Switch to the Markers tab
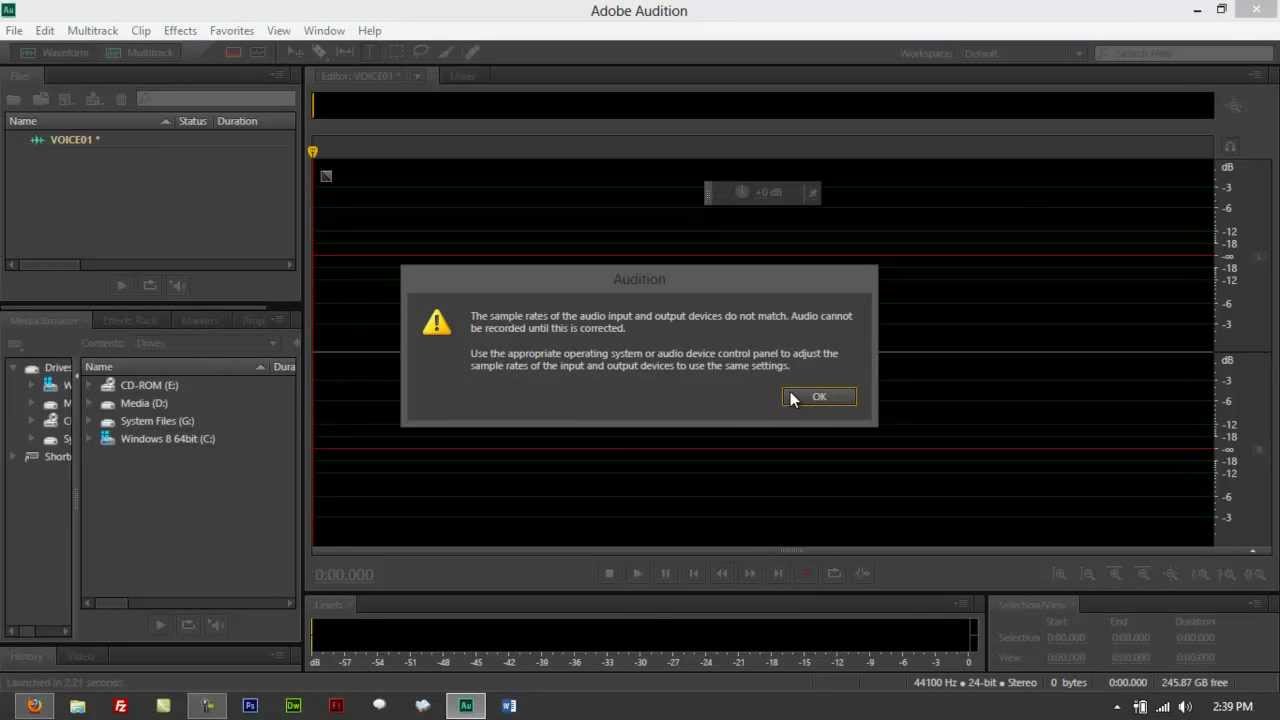The image size is (1280, 720). coord(199,321)
